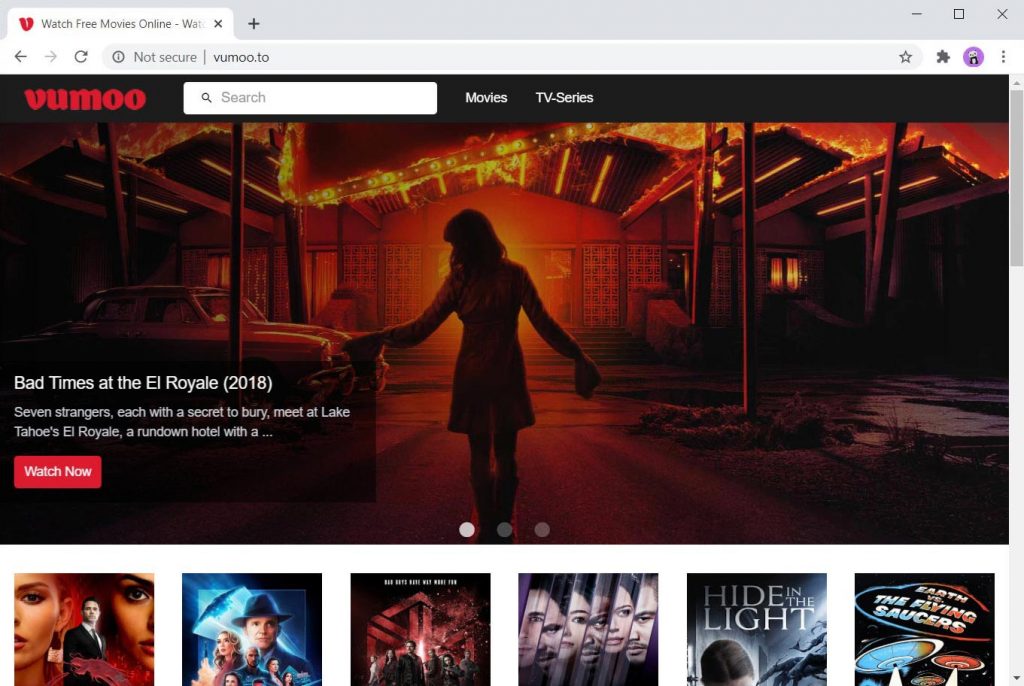Screen dimensions: 1024x686
Task: Open a new browser tab
Action: [x=254, y=24]
